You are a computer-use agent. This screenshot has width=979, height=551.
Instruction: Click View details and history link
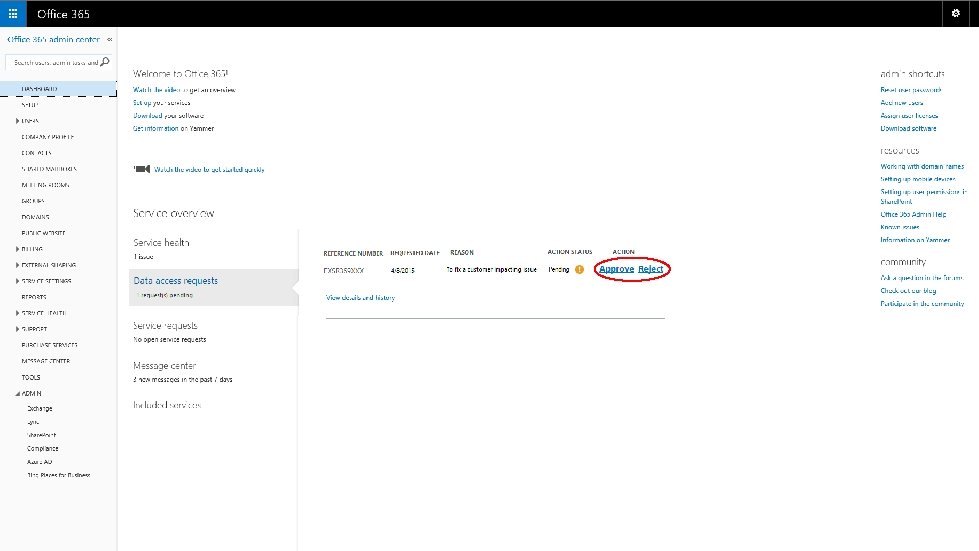pos(360,298)
